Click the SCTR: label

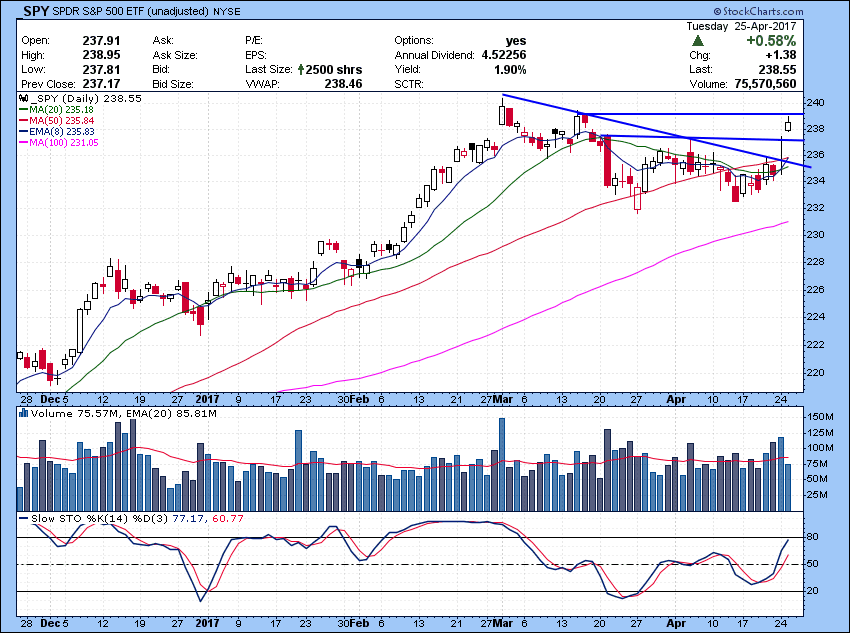(x=409, y=84)
